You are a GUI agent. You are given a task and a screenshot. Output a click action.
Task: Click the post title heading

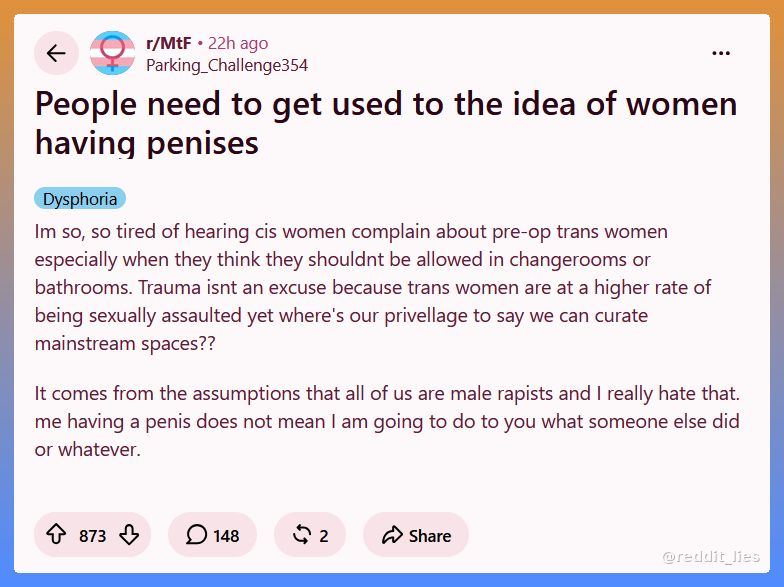coord(386,124)
